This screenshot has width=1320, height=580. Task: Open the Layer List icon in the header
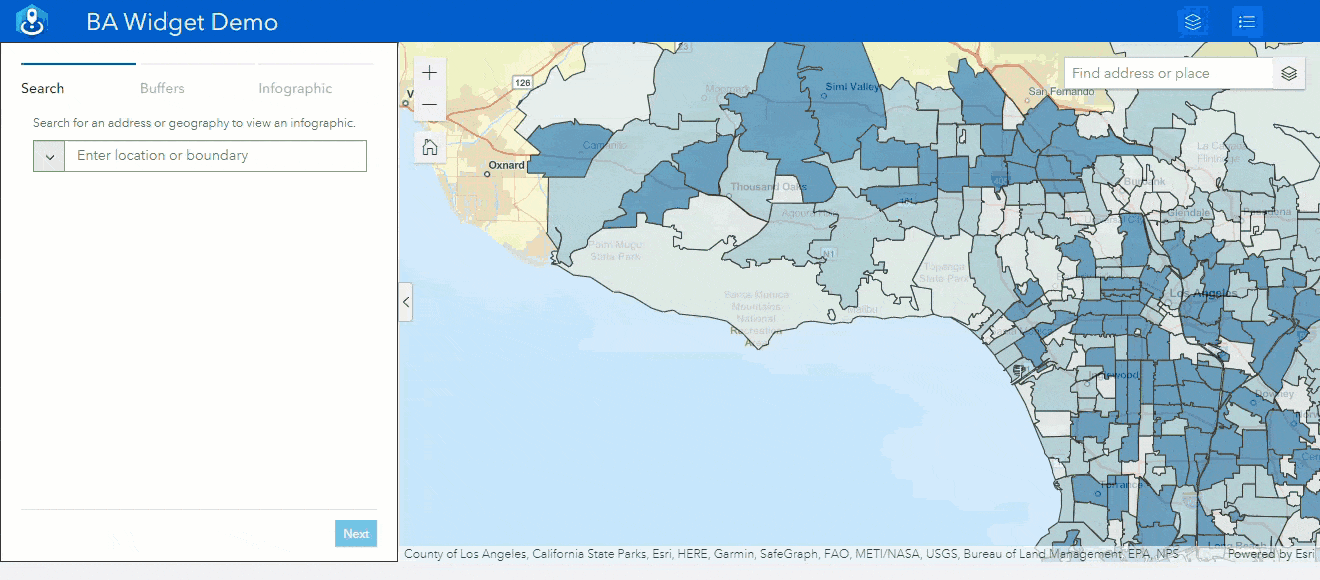pos(1192,20)
